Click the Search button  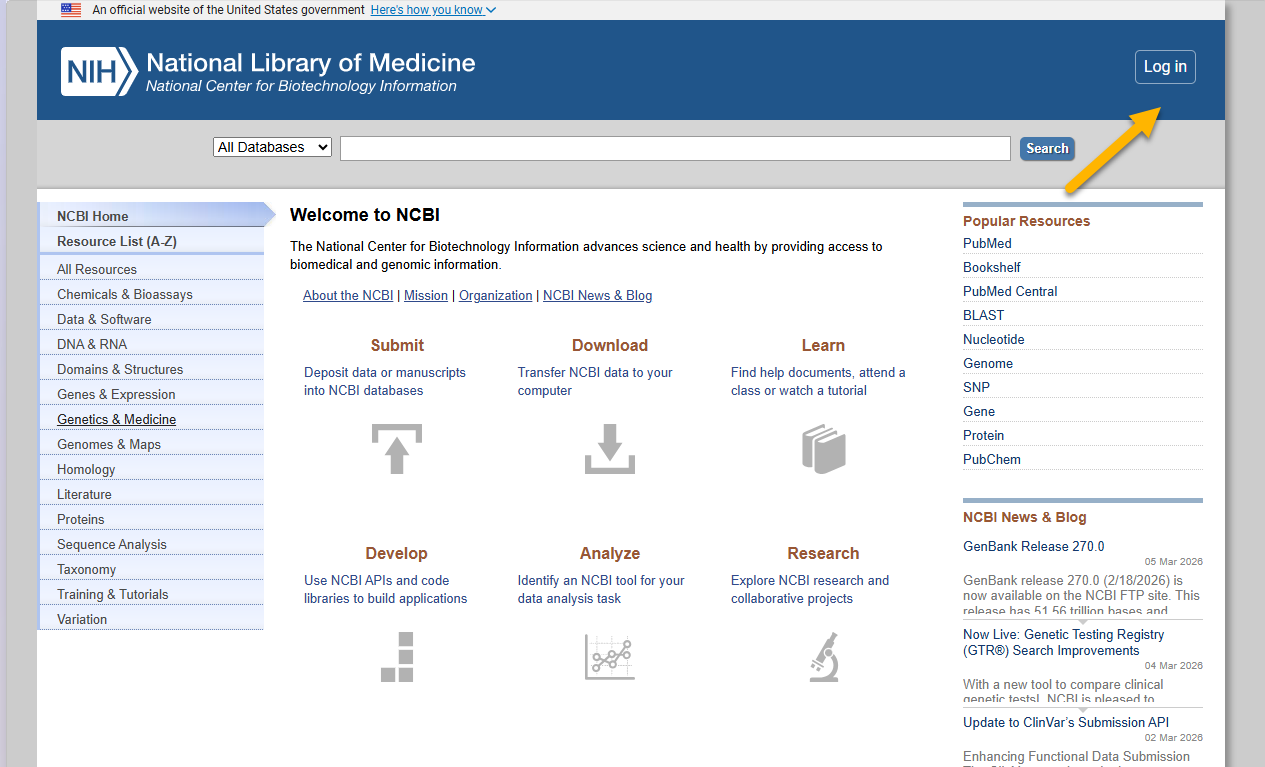pos(1047,148)
